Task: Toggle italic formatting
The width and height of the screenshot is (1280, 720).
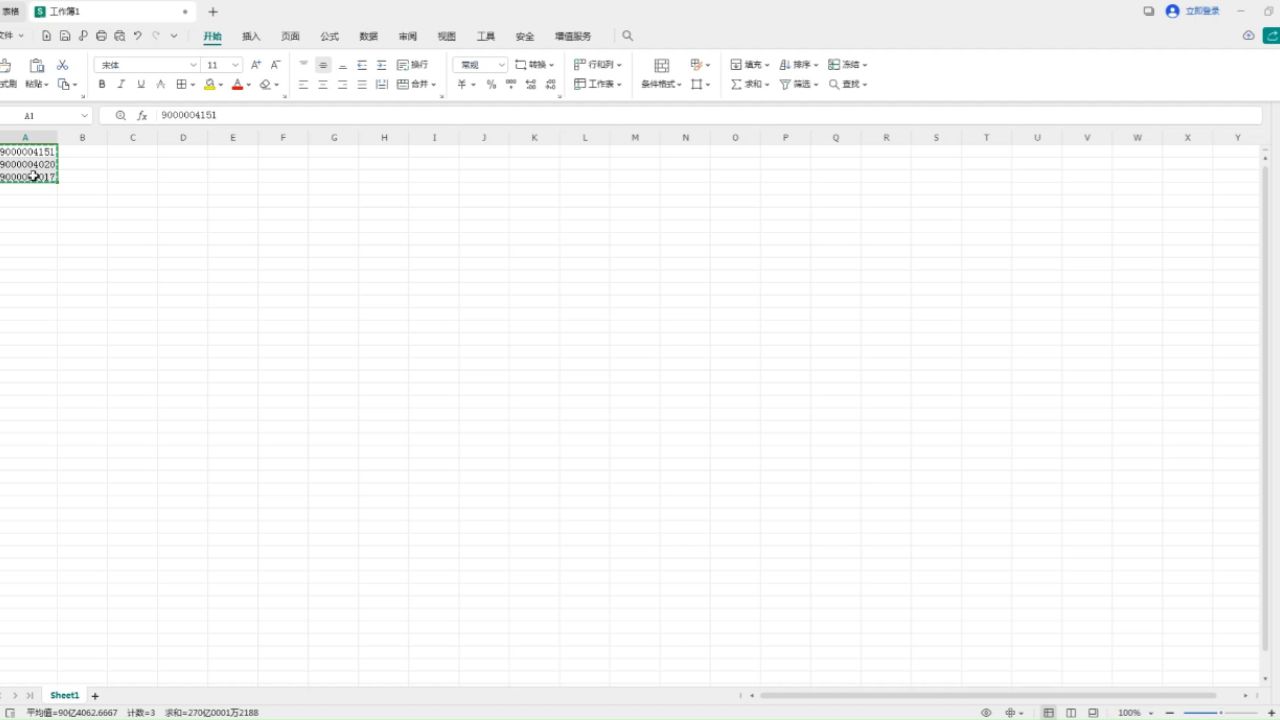Action: tap(121, 85)
